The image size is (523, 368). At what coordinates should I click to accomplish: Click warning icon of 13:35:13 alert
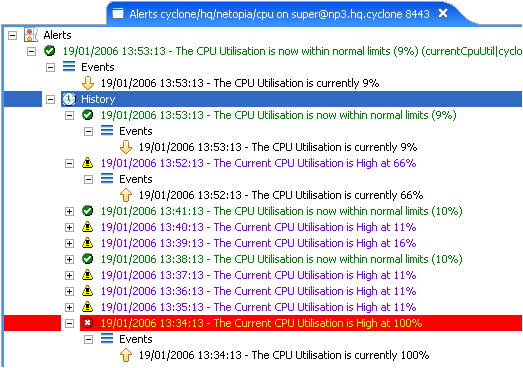pyautogui.click(x=88, y=307)
